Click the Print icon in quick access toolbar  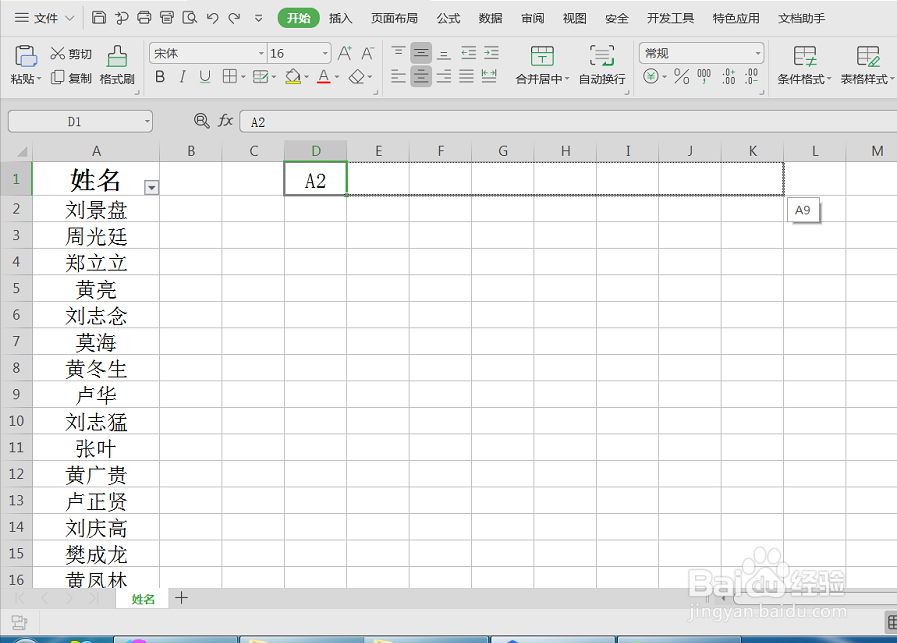tap(144, 18)
